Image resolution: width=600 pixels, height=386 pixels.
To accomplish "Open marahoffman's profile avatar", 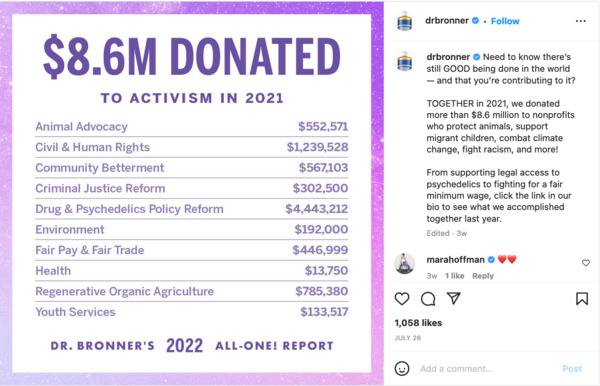I will point(404,263).
